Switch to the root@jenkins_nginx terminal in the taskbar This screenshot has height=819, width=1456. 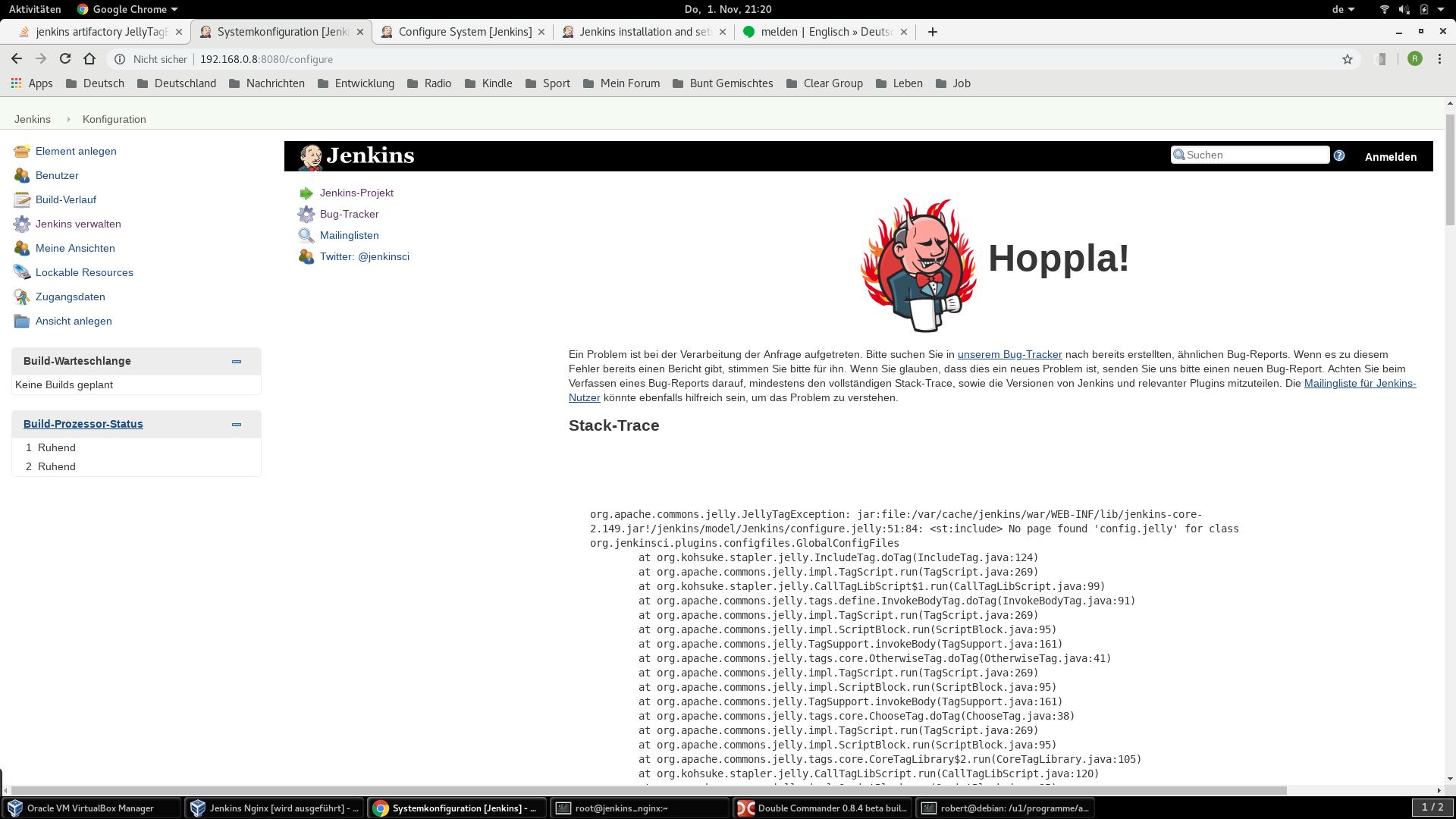[x=640, y=808]
